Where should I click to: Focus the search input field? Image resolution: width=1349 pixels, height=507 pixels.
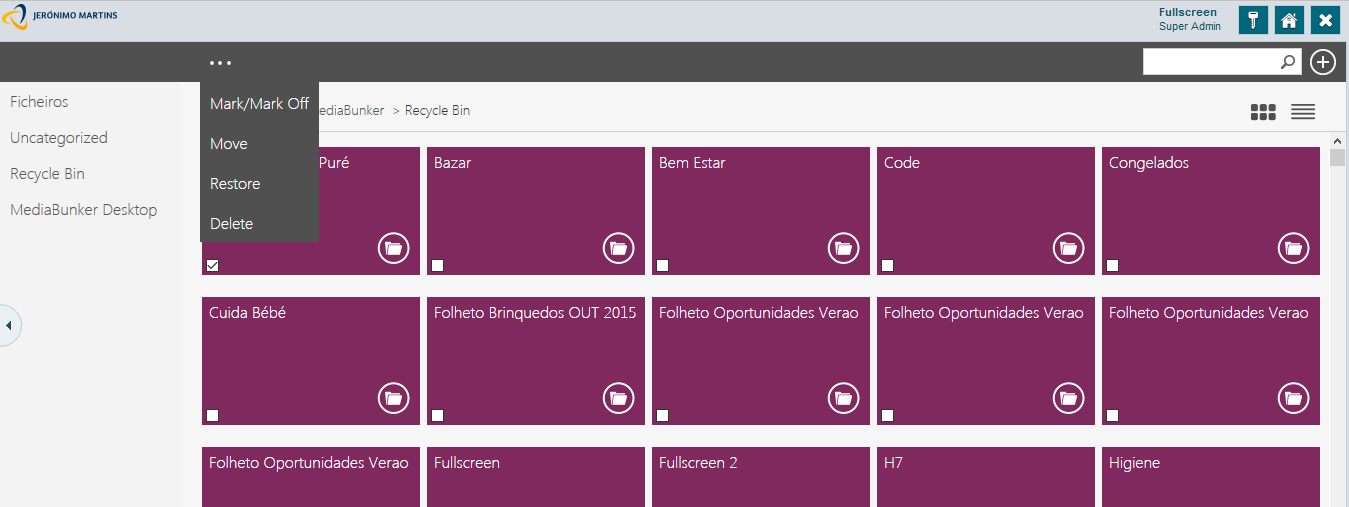(x=1211, y=62)
